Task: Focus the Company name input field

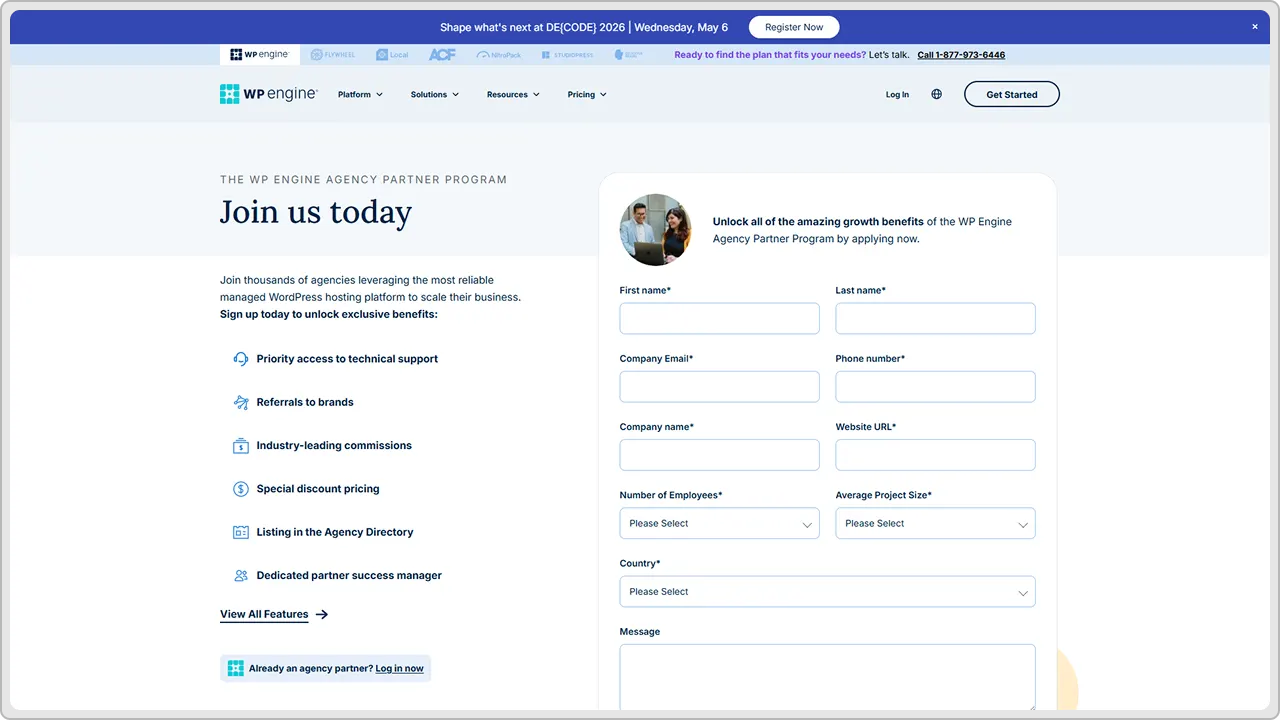Action: [720, 455]
